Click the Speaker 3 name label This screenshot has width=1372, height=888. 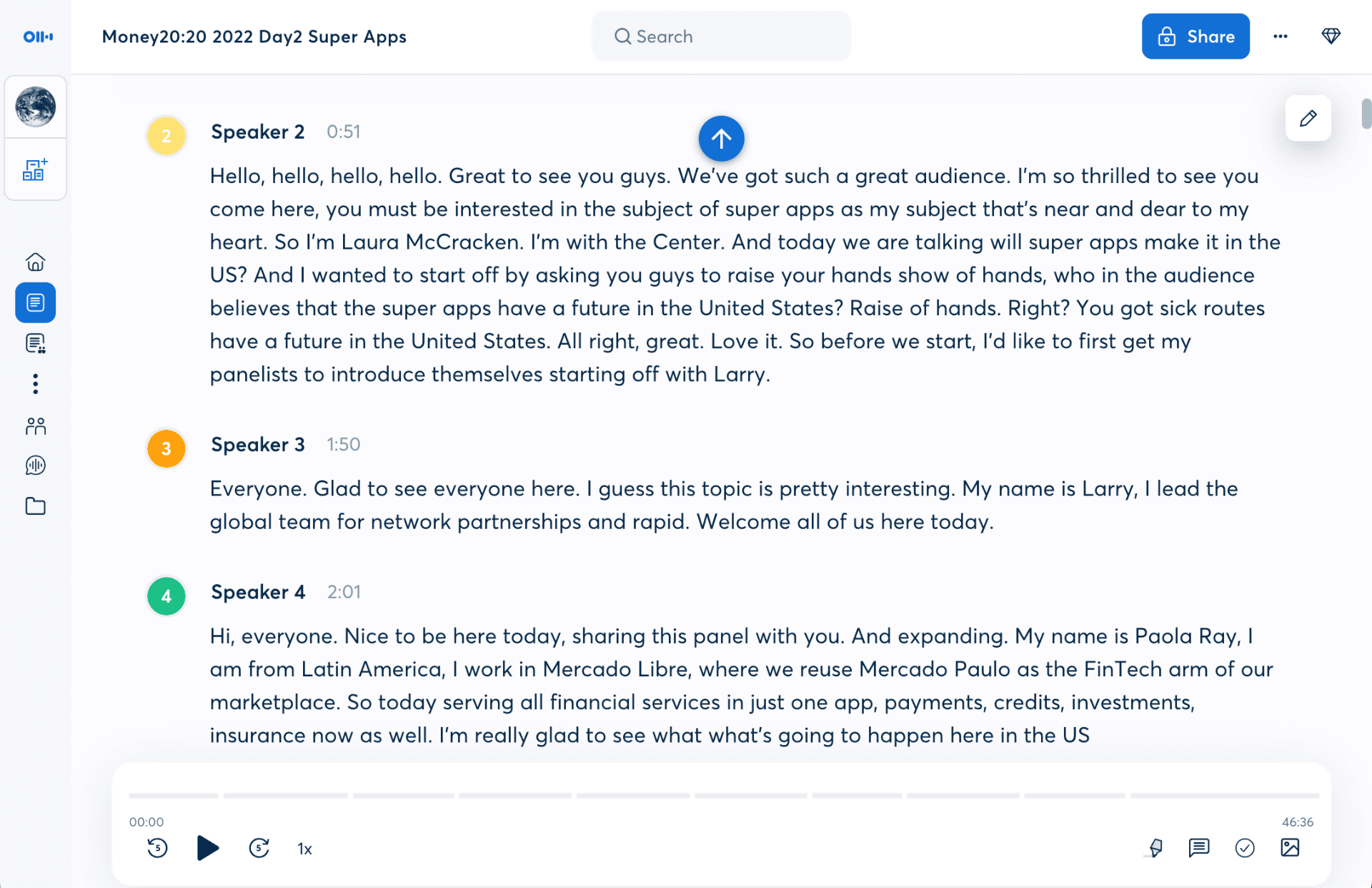tap(257, 445)
